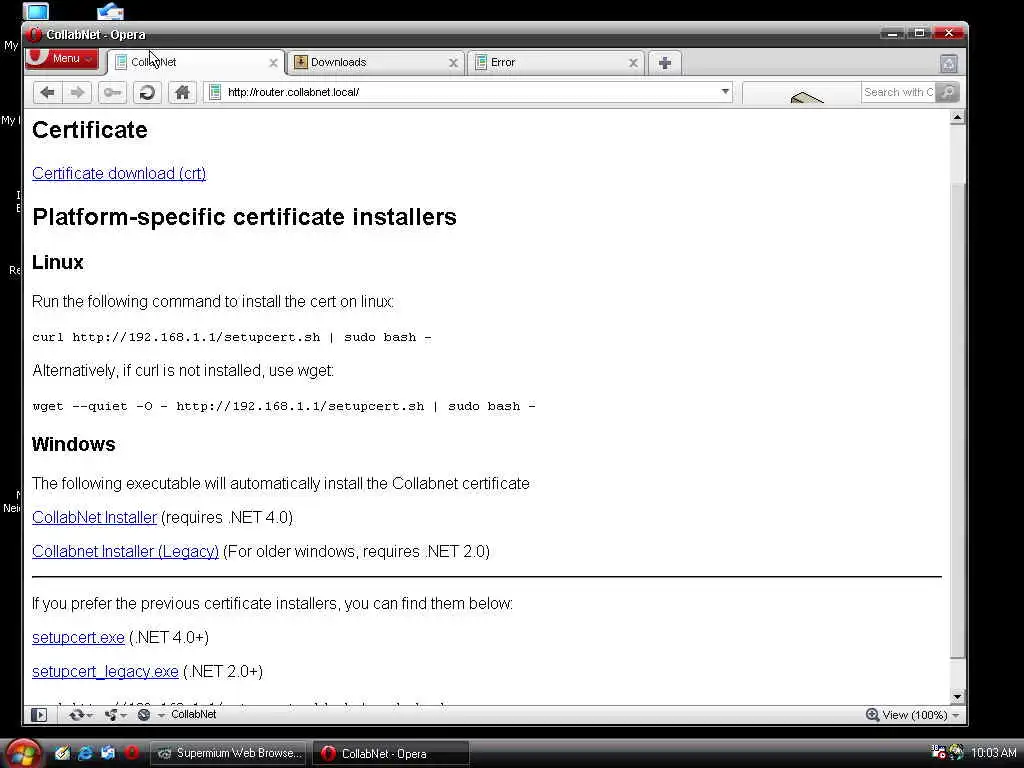This screenshot has width=1024, height=768.
Task: Switch to the CollabNet tab
Action: pos(196,63)
